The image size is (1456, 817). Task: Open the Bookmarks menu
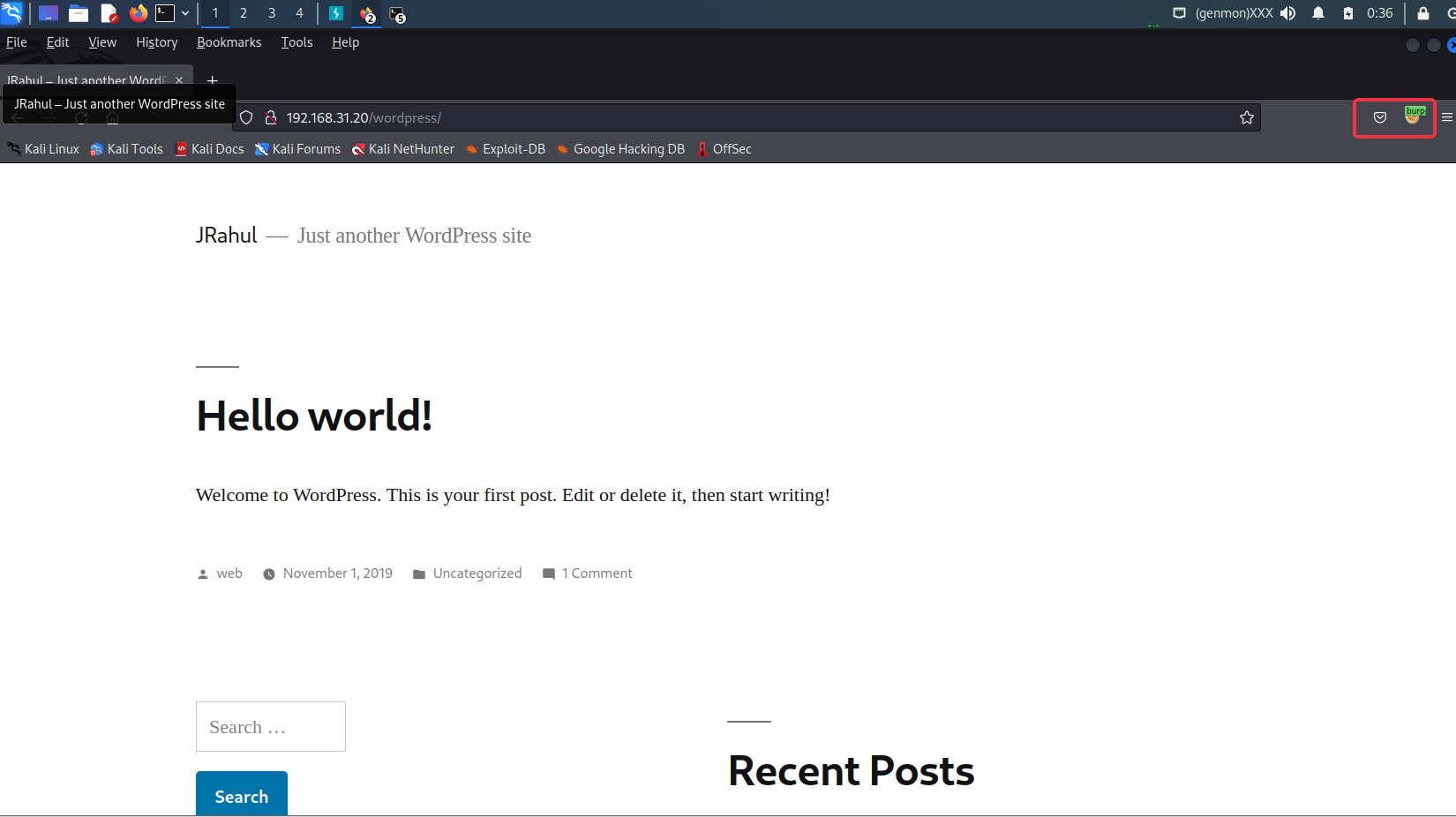[x=229, y=42]
